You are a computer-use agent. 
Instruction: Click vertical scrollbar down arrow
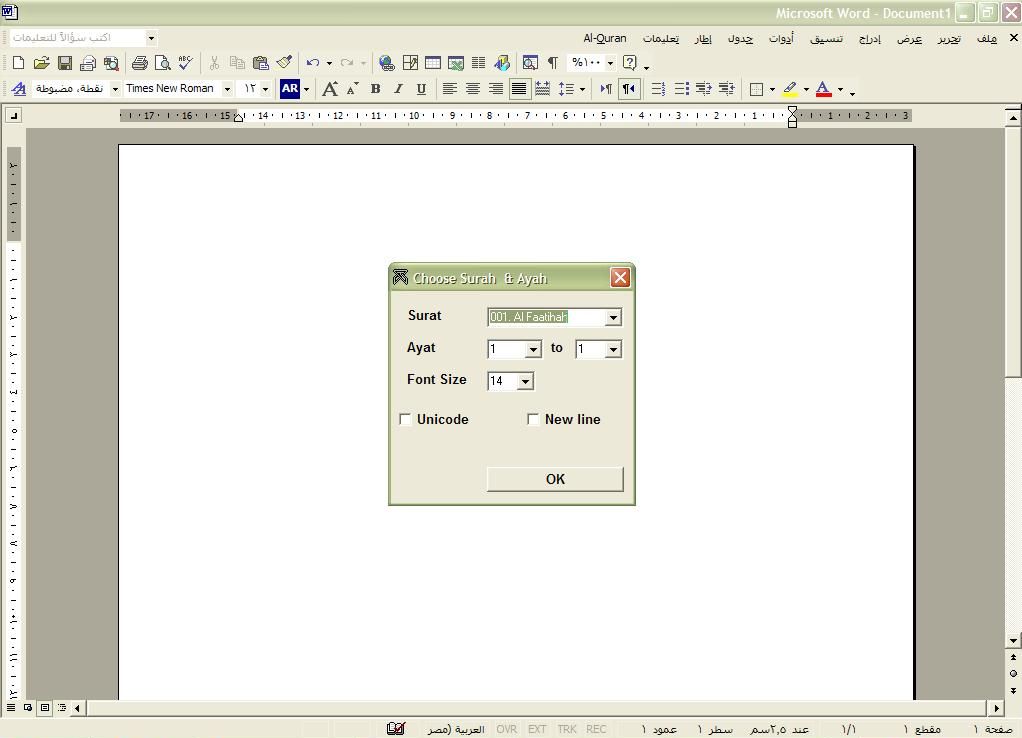pos(1013,641)
